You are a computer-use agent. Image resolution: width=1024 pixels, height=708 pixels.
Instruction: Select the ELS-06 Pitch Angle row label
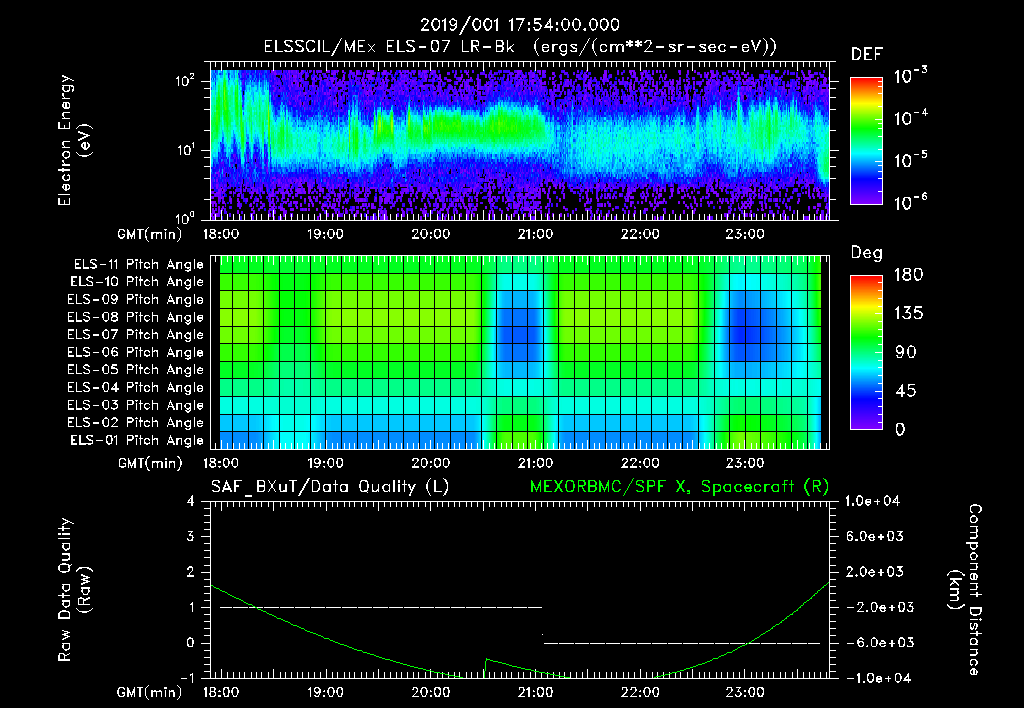pyautogui.click(x=136, y=353)
